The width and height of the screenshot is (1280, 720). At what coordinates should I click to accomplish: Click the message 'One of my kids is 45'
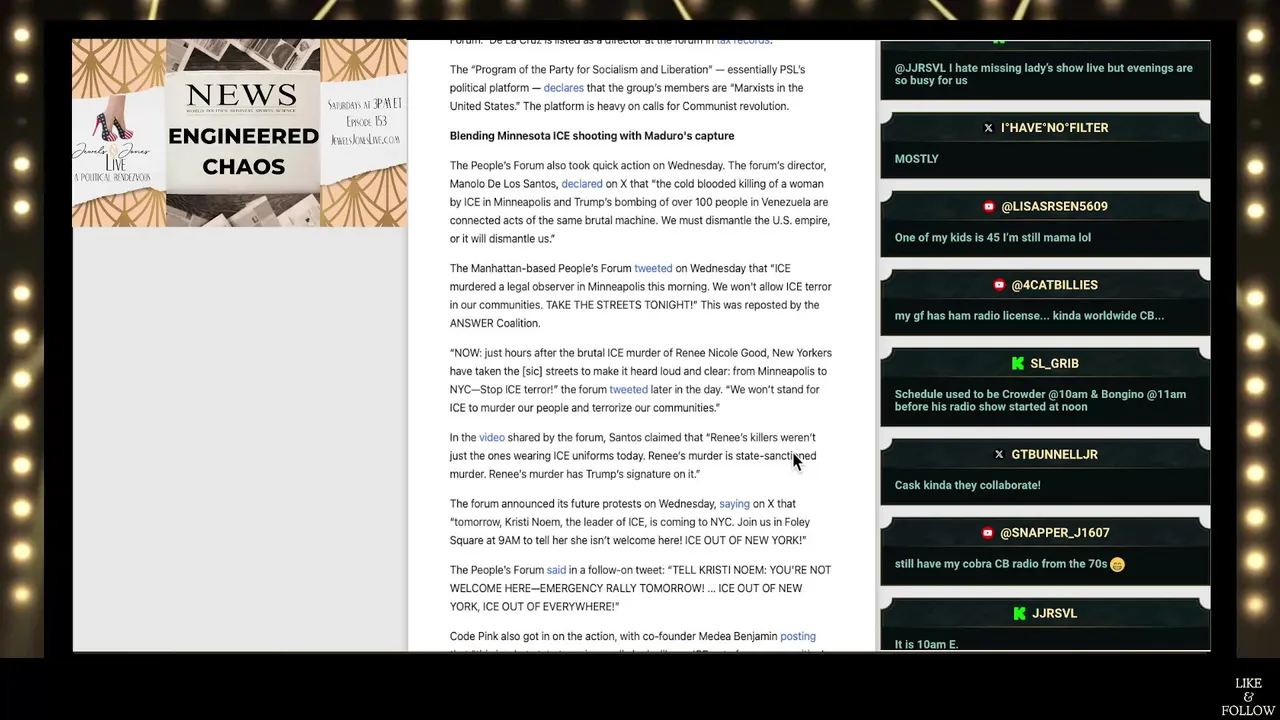[x=993, y=238]
